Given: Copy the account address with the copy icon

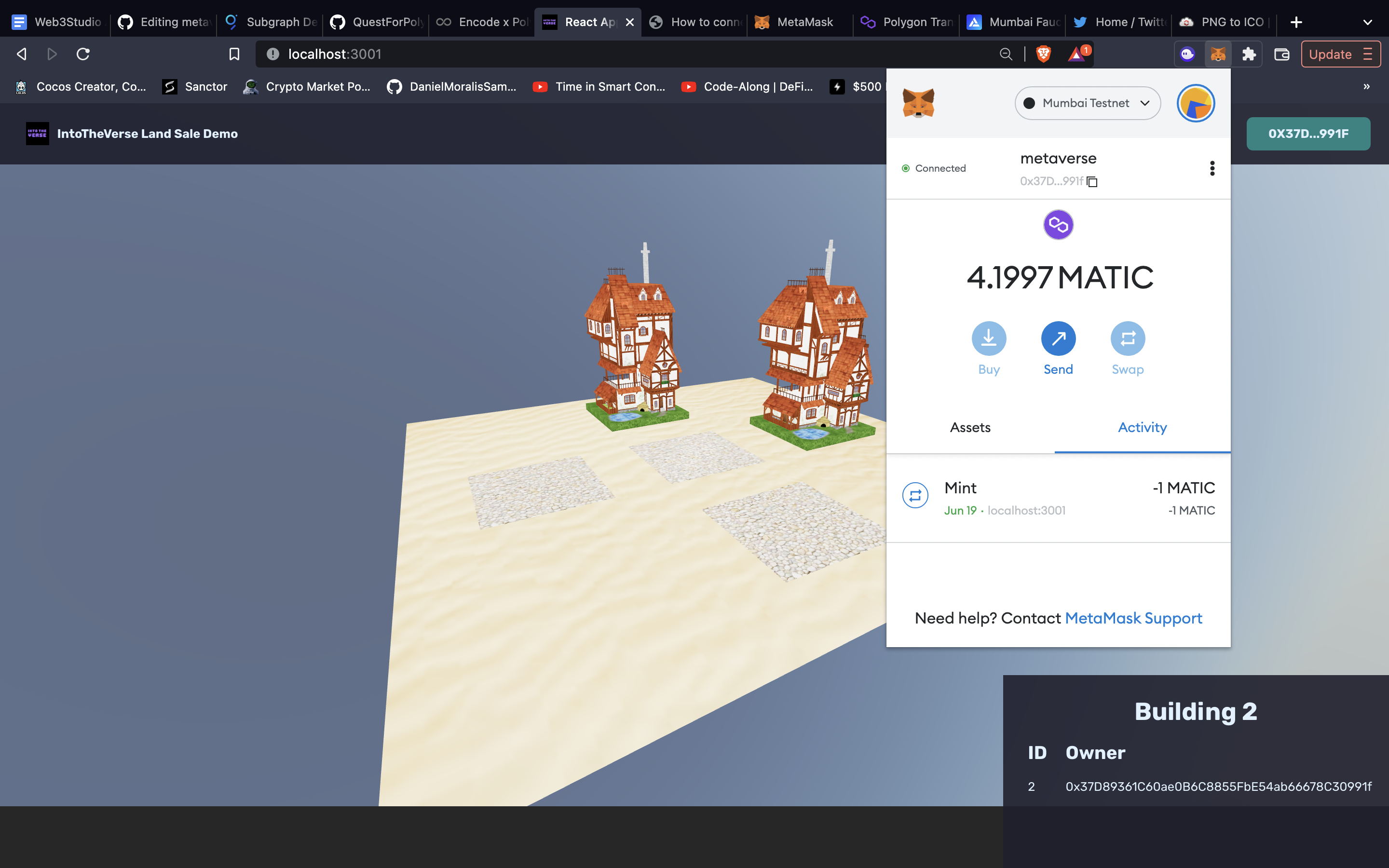Looking at the screenshot, I should coord(1092,181).
